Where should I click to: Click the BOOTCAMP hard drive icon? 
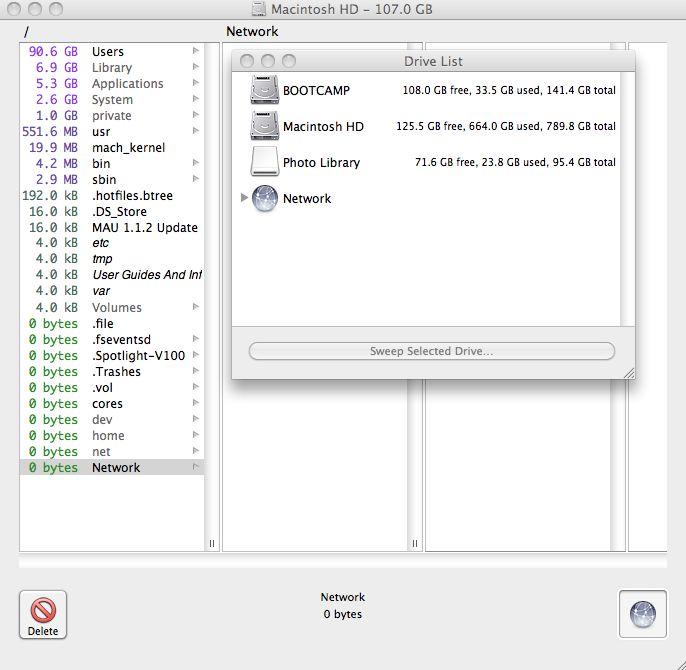pos(264,90)
